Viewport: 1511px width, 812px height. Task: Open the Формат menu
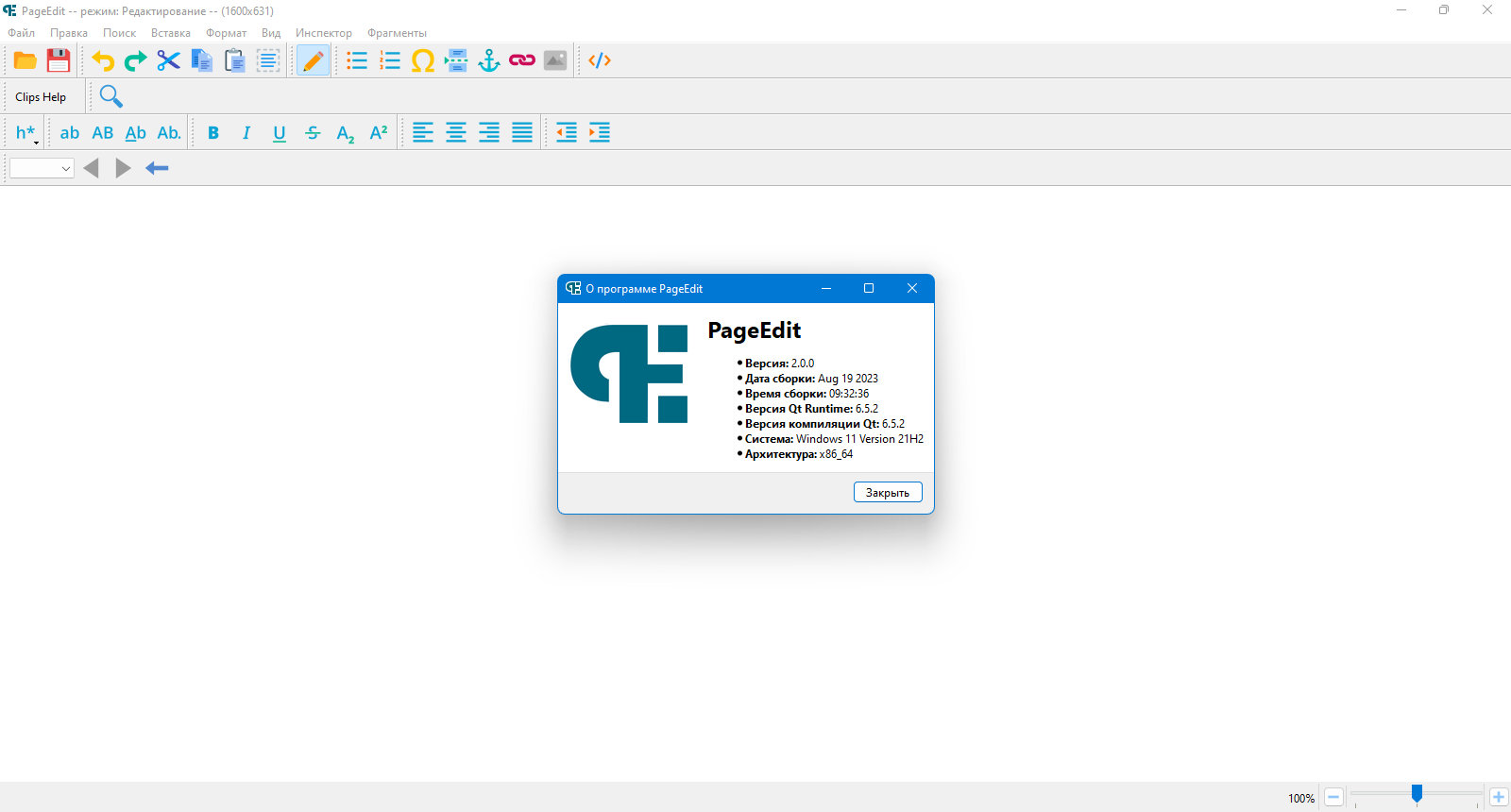pyautogui.click(x=227, y=33)
